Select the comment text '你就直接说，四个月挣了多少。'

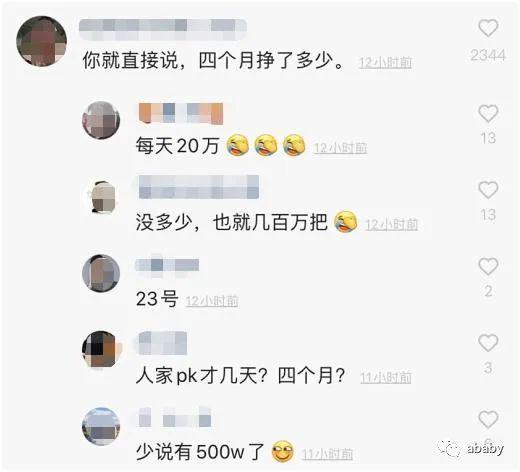[x=213, y=61]
